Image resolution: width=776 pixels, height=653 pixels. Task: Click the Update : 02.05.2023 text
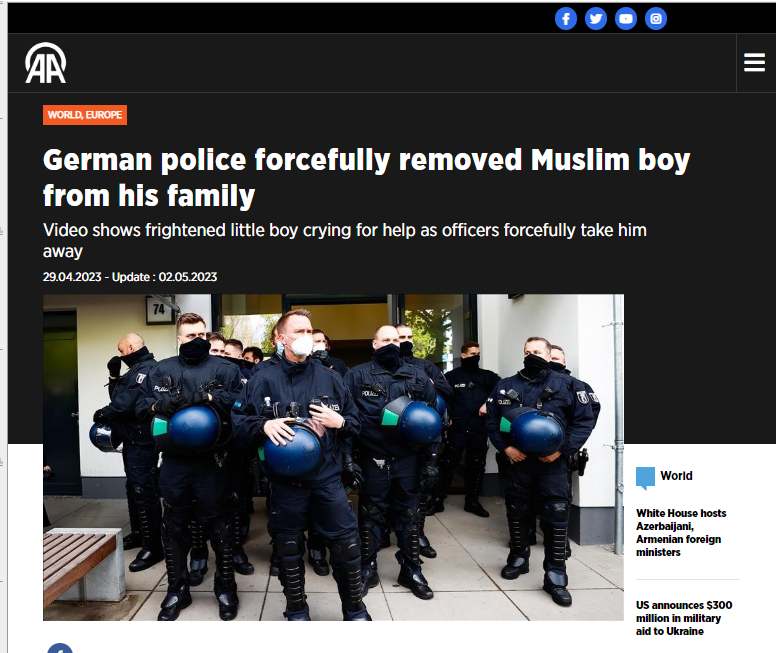[164, 277]
